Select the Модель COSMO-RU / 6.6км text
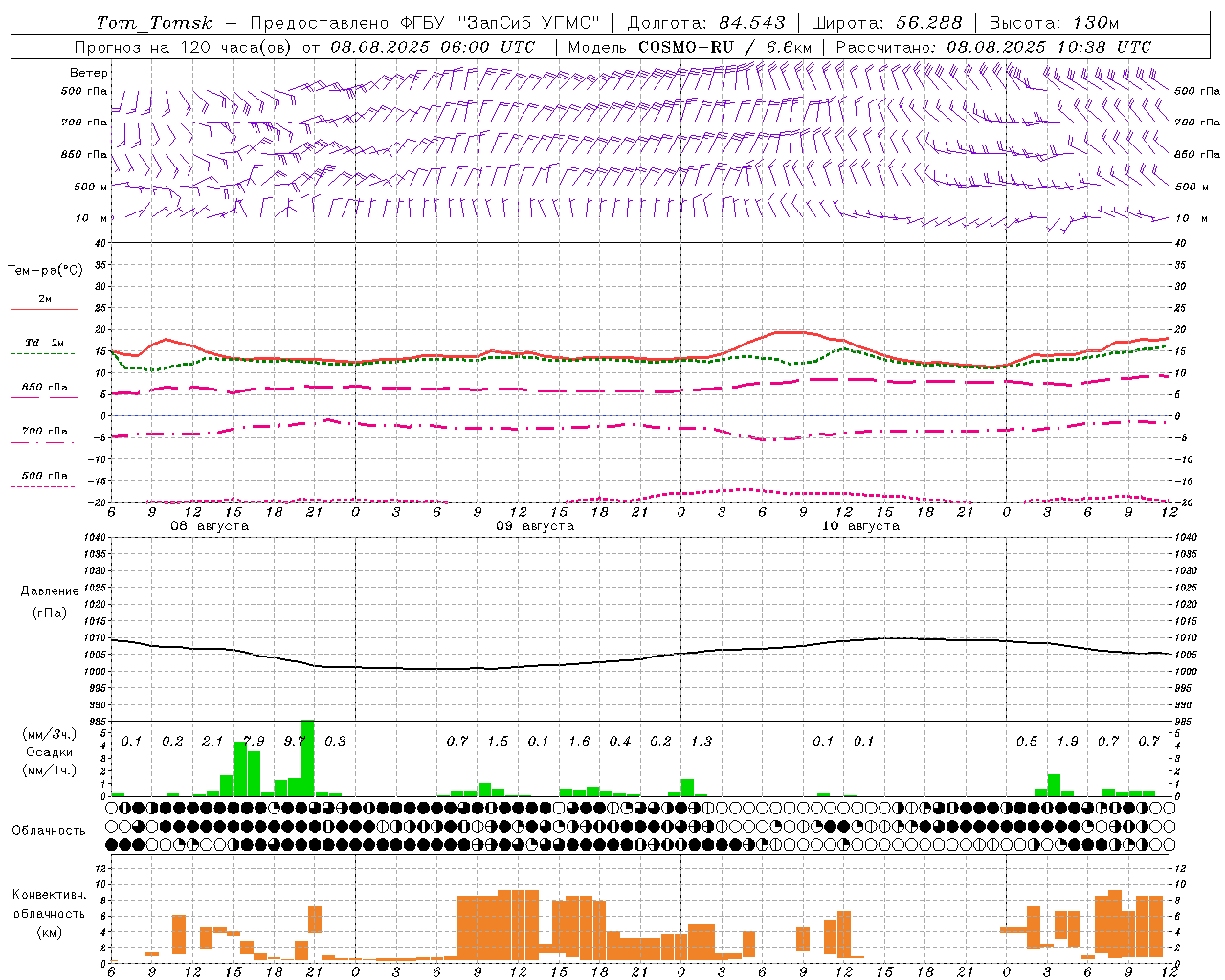The width and height of the screenshot is (1225, 980). click(x=690, y=47)
